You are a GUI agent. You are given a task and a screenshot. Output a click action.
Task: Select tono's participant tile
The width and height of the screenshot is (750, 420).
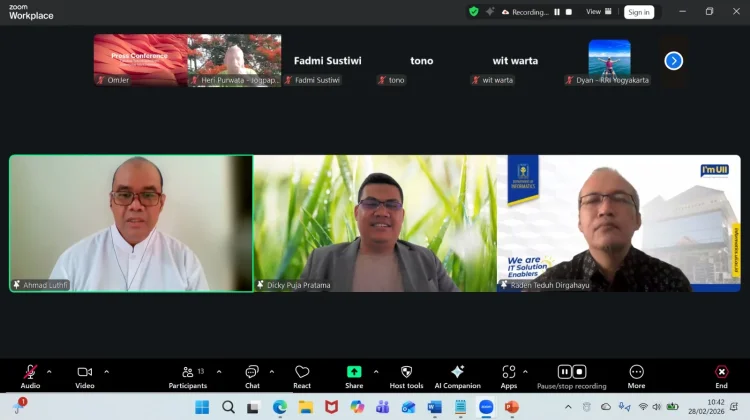click(422, 60)
